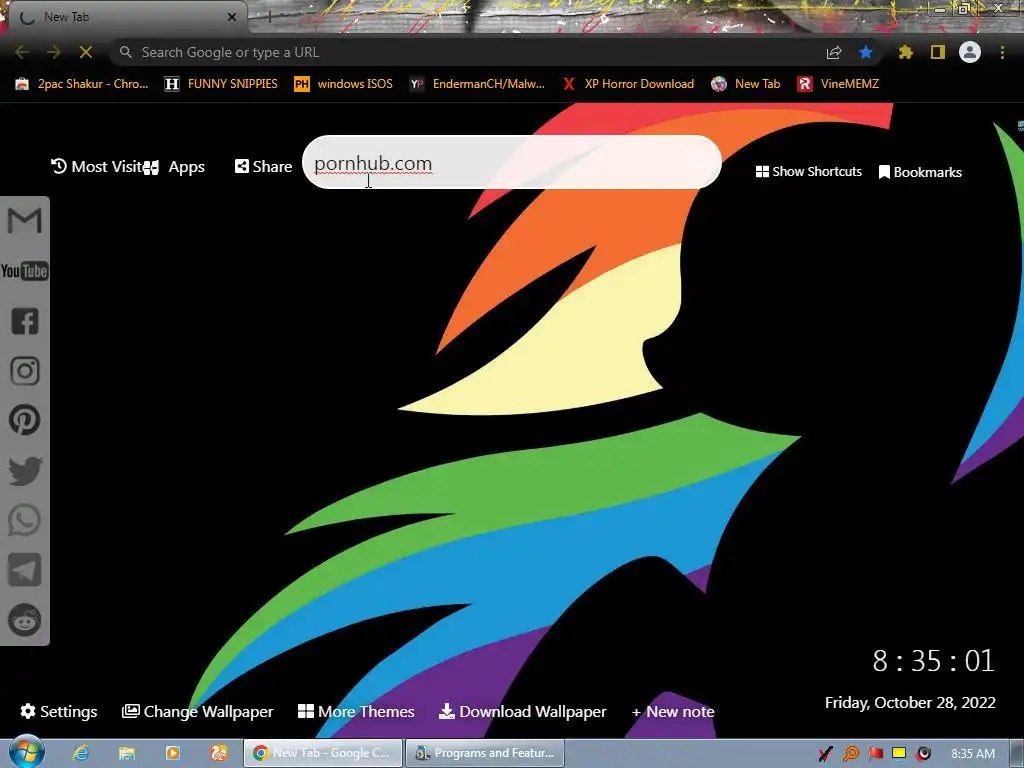The height and width of the screenshot is (768, 1024).
Task: Switch to Programs and Features taskbar window
Action: click(485, 753)
